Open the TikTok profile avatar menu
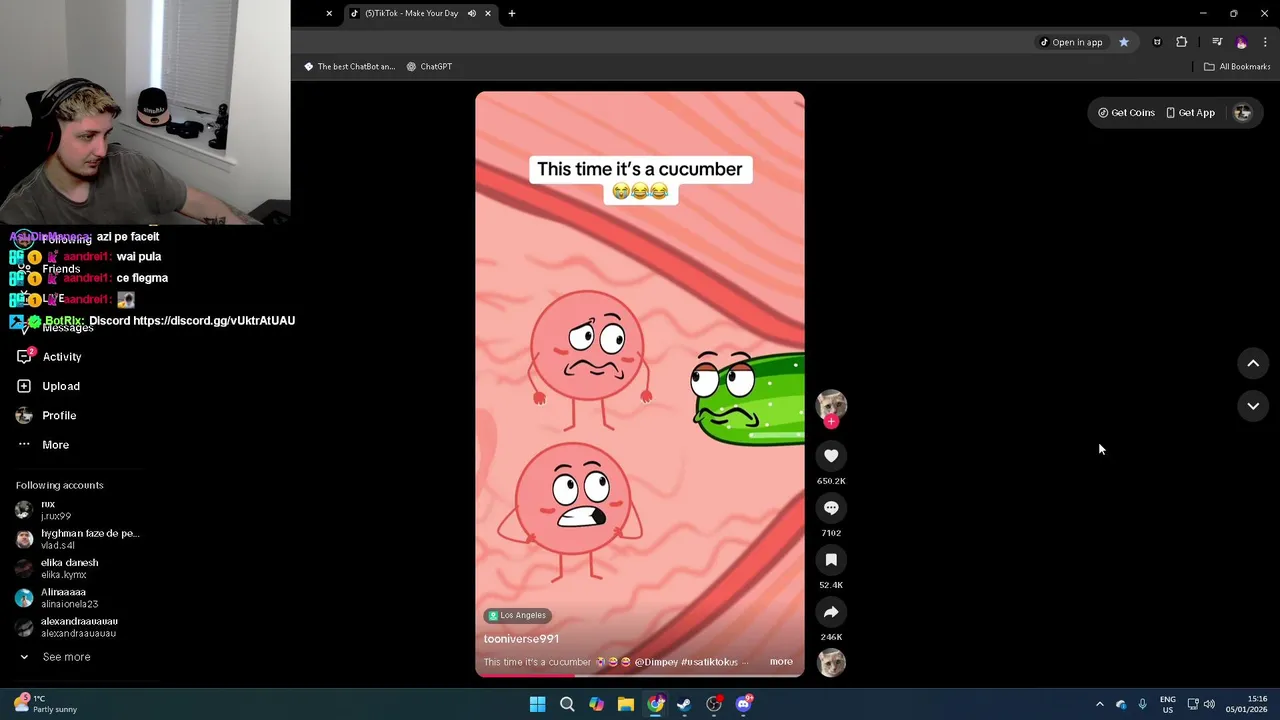This screenshot has width=1280, height=720. (x=1243, y=113)
